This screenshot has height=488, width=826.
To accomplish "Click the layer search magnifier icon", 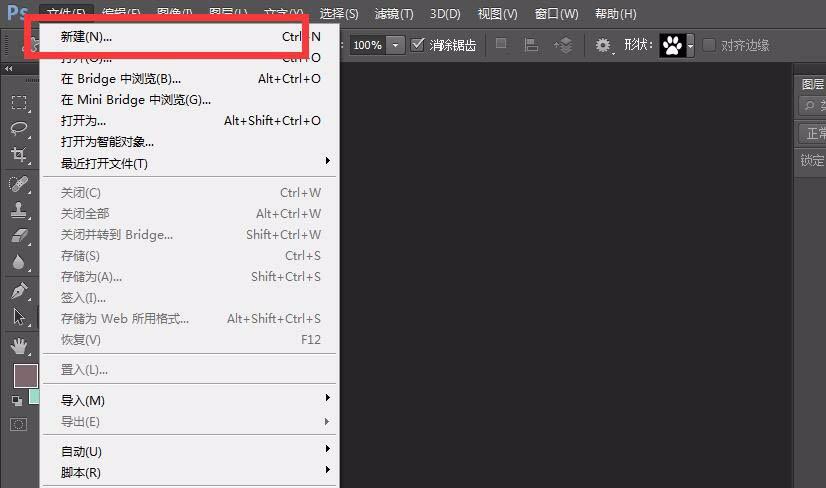I will (x=810, y=106).
